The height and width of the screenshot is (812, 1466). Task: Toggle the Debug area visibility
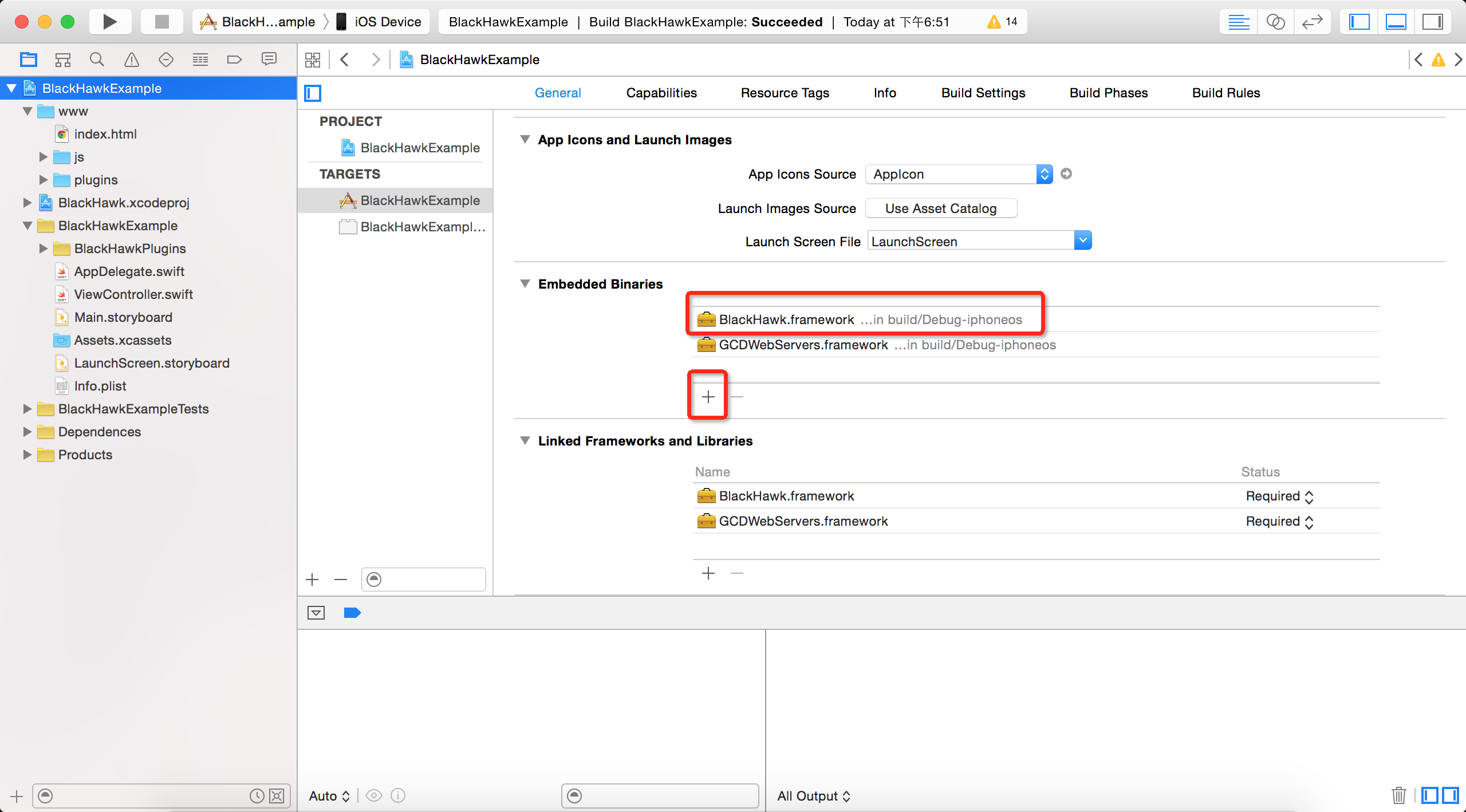point(1396,22)
